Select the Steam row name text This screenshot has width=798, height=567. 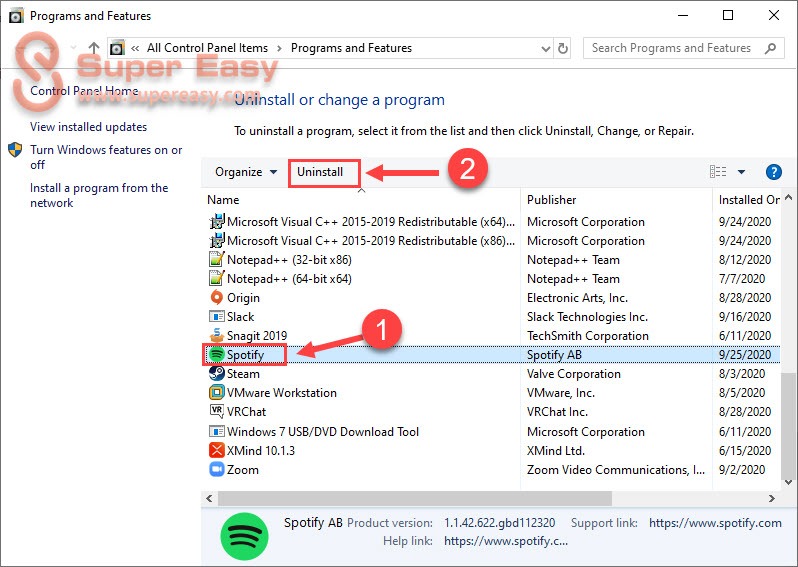pos(243,374)
